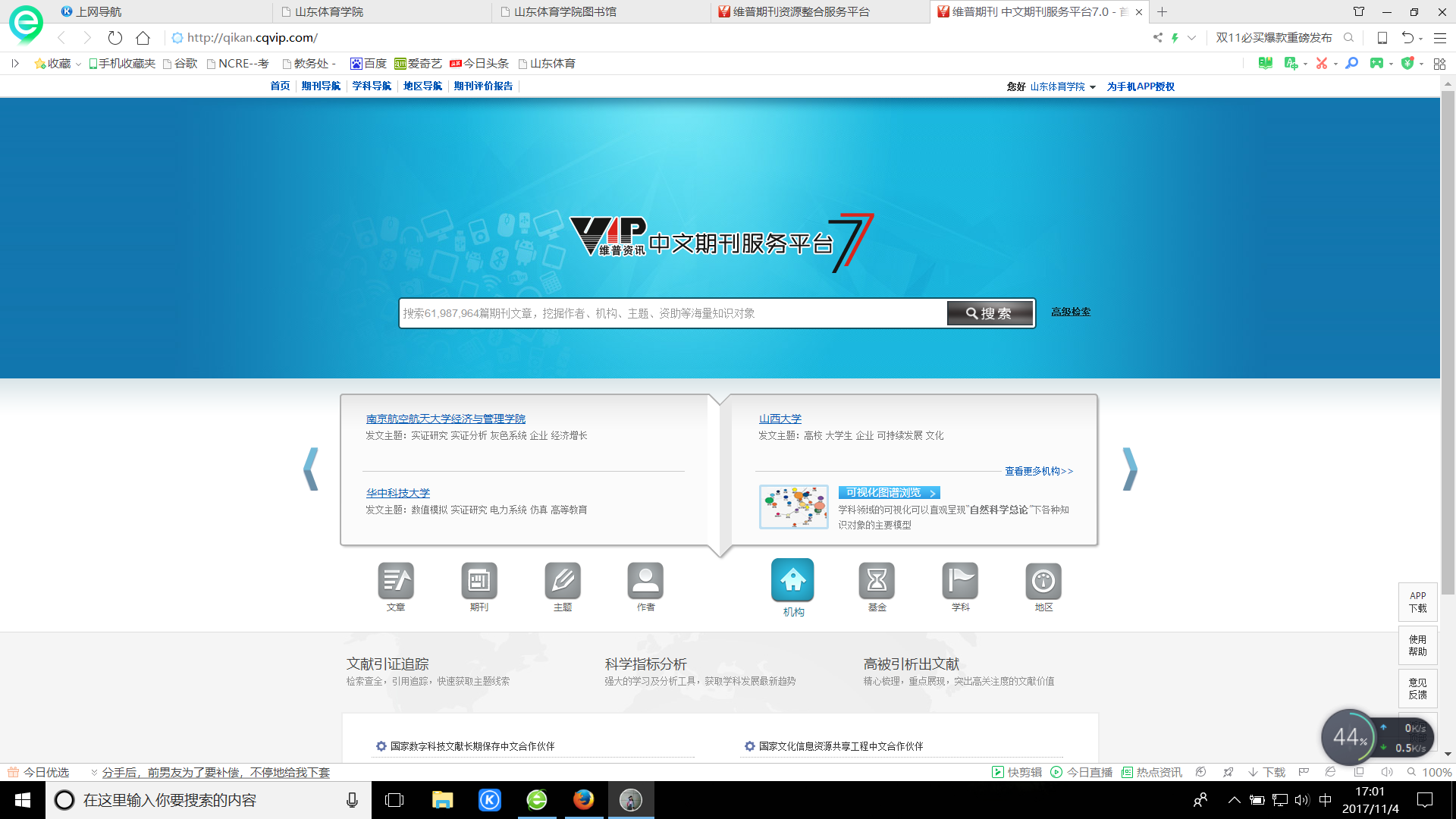
Task: Open a new browser tab
Action: [1162, 11]
